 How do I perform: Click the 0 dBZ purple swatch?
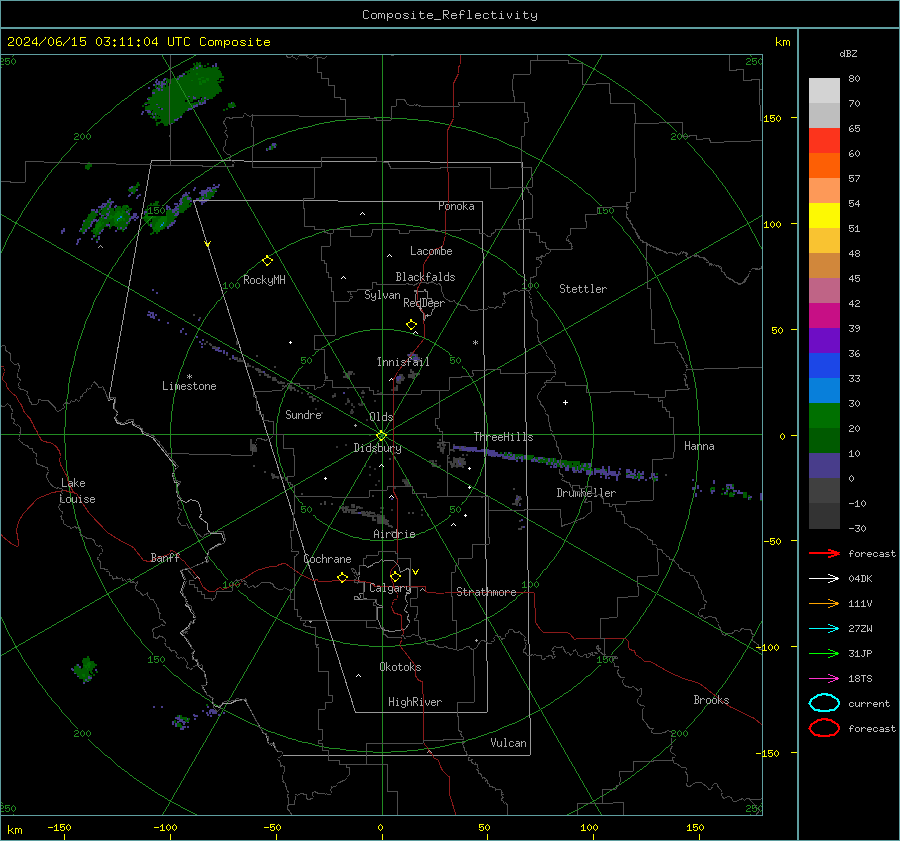824,466
